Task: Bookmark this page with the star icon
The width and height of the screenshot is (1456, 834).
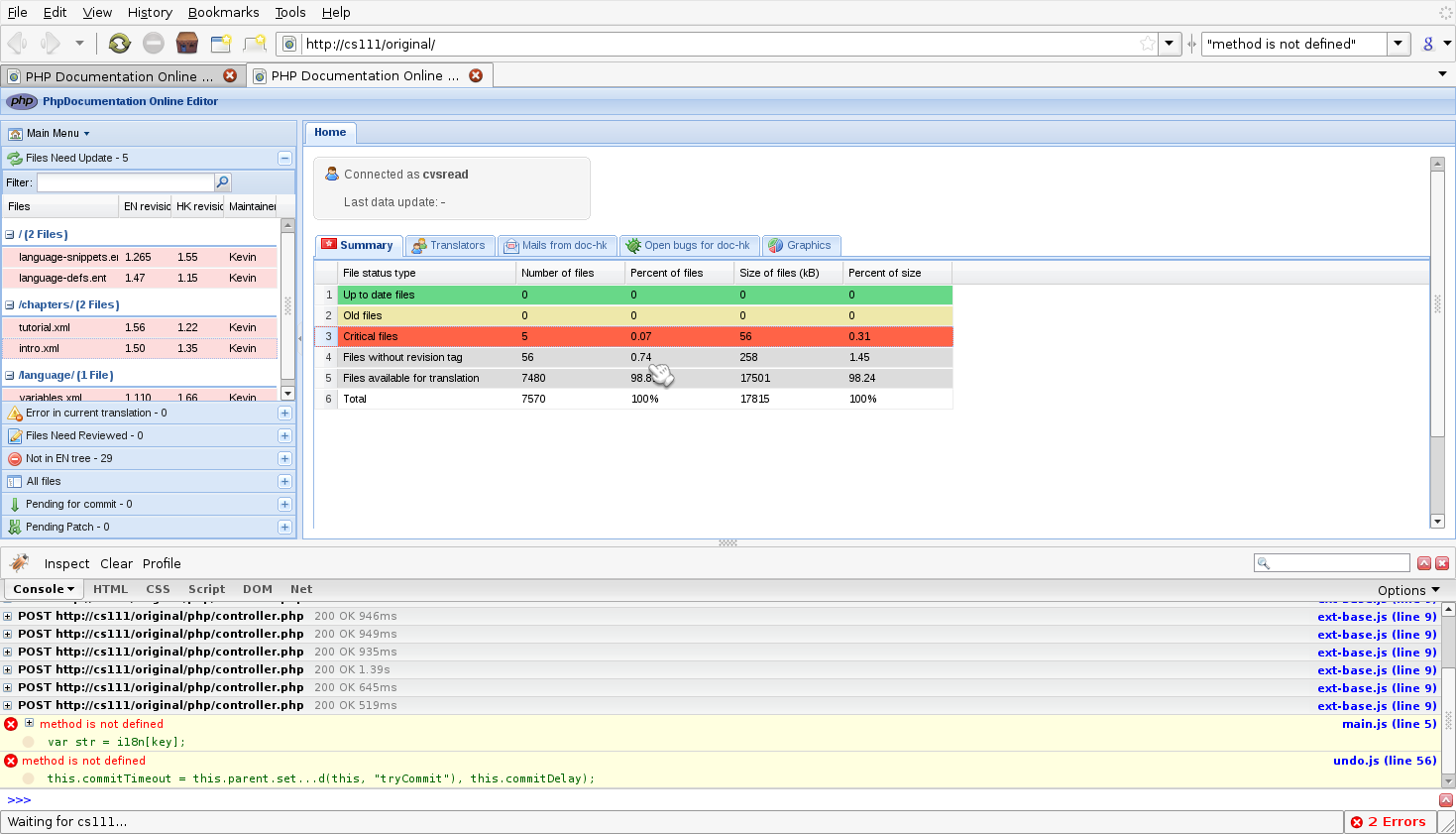Action: point(1148,44)
